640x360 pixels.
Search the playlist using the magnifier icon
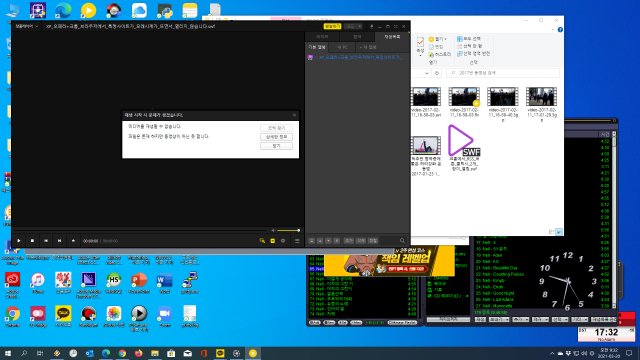click(402, 241)
